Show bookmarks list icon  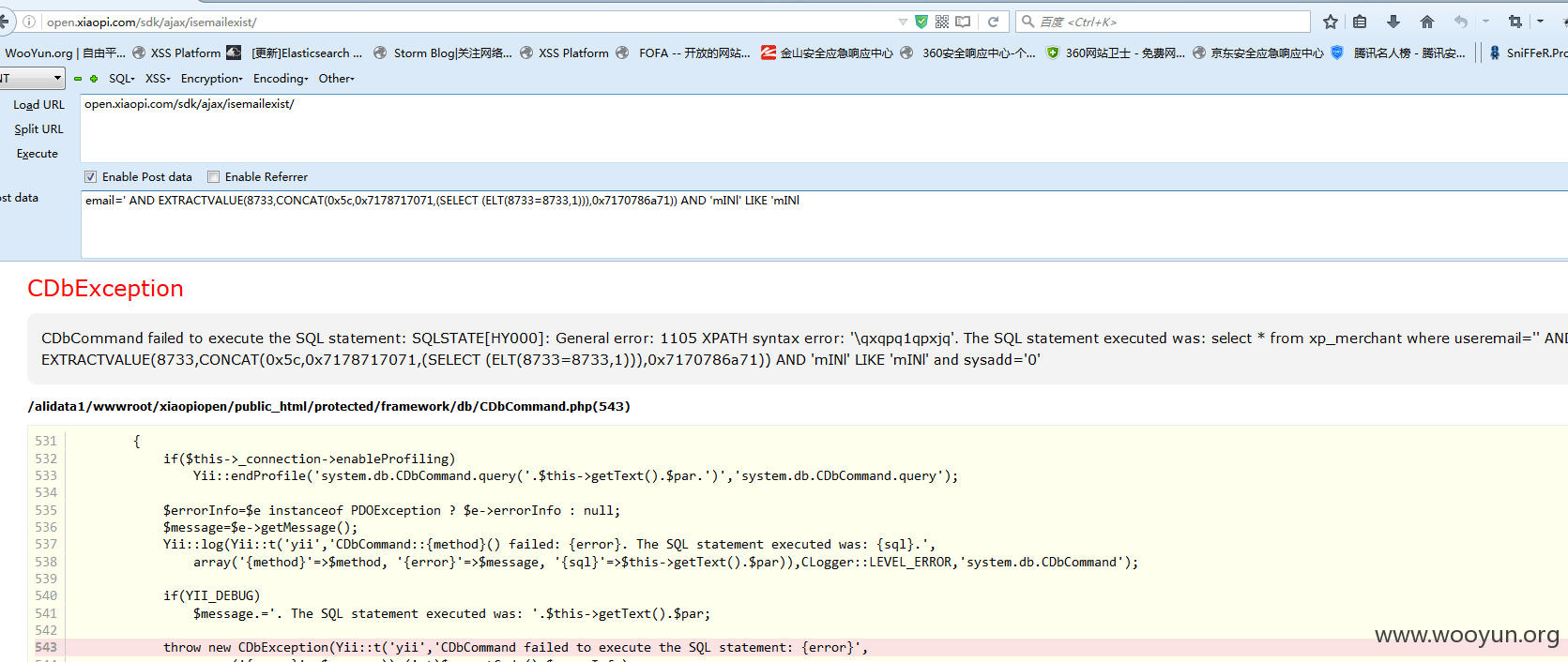point(1360,22)
